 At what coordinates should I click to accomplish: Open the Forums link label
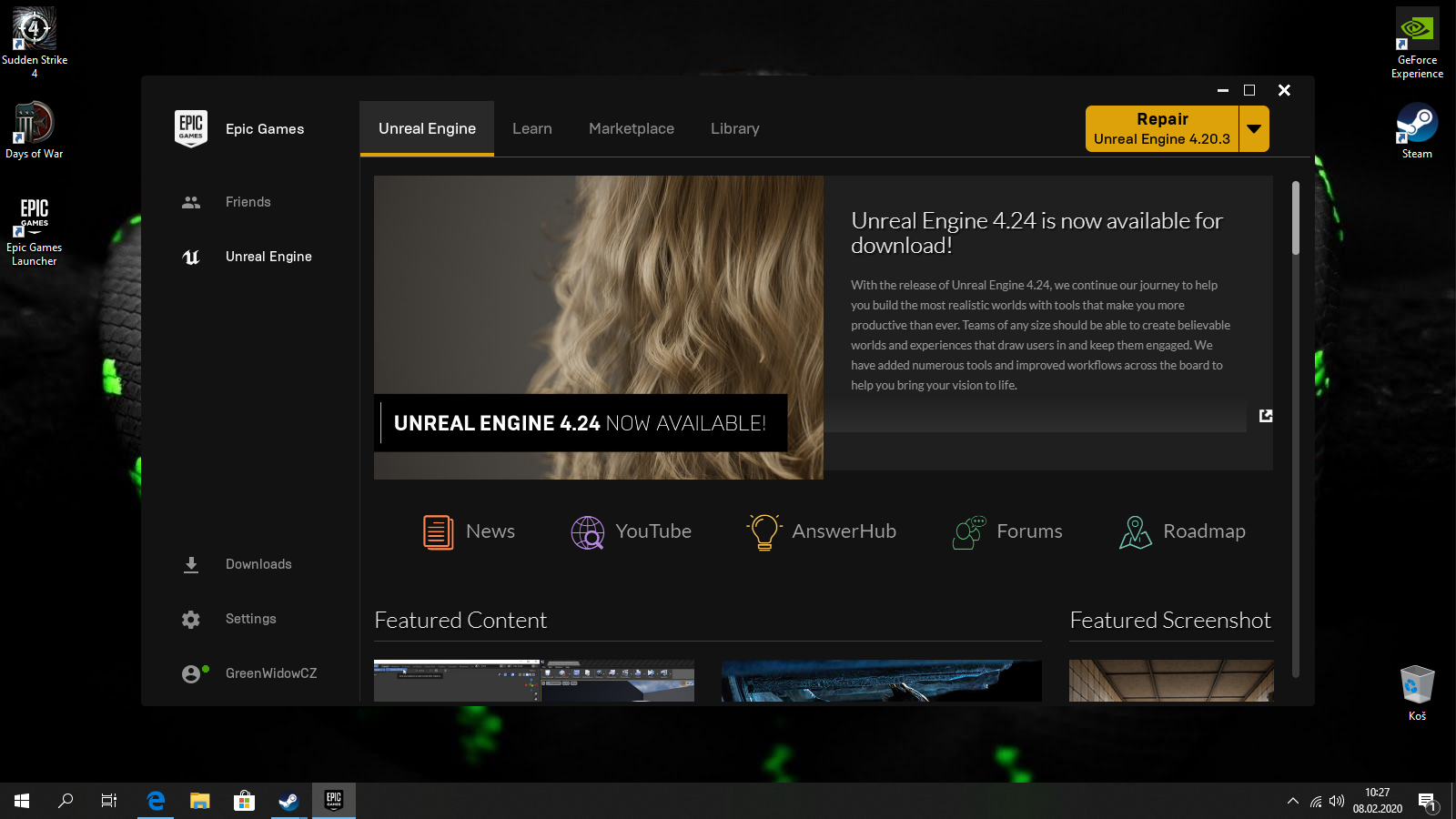pos(1029,531)
